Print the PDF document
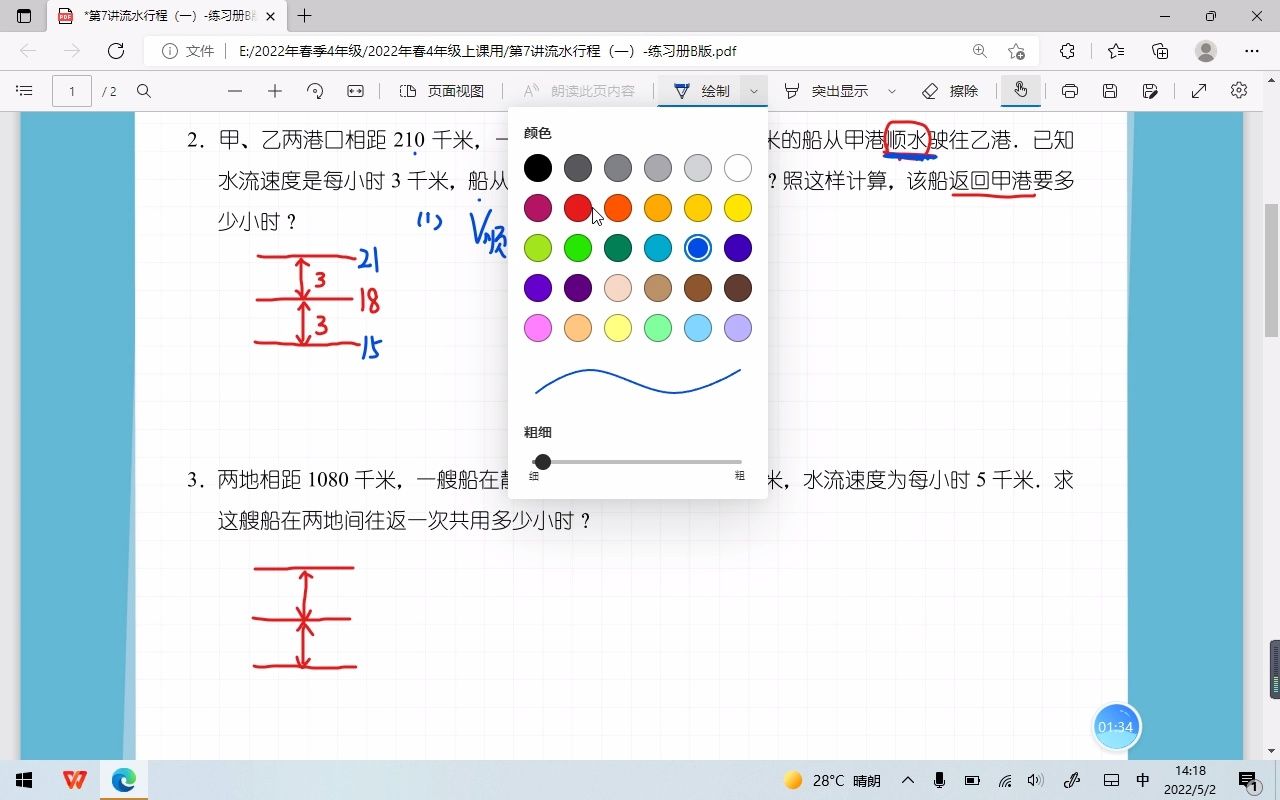Viewport: 1280px width, 800px height. [1070, 91]
